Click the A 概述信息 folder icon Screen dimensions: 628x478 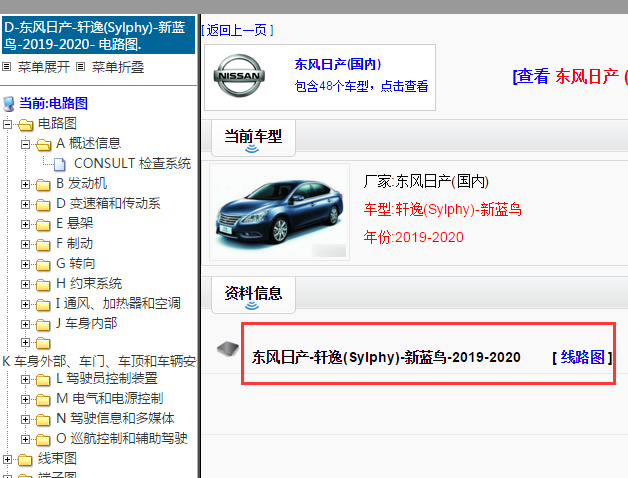(44, 145)
